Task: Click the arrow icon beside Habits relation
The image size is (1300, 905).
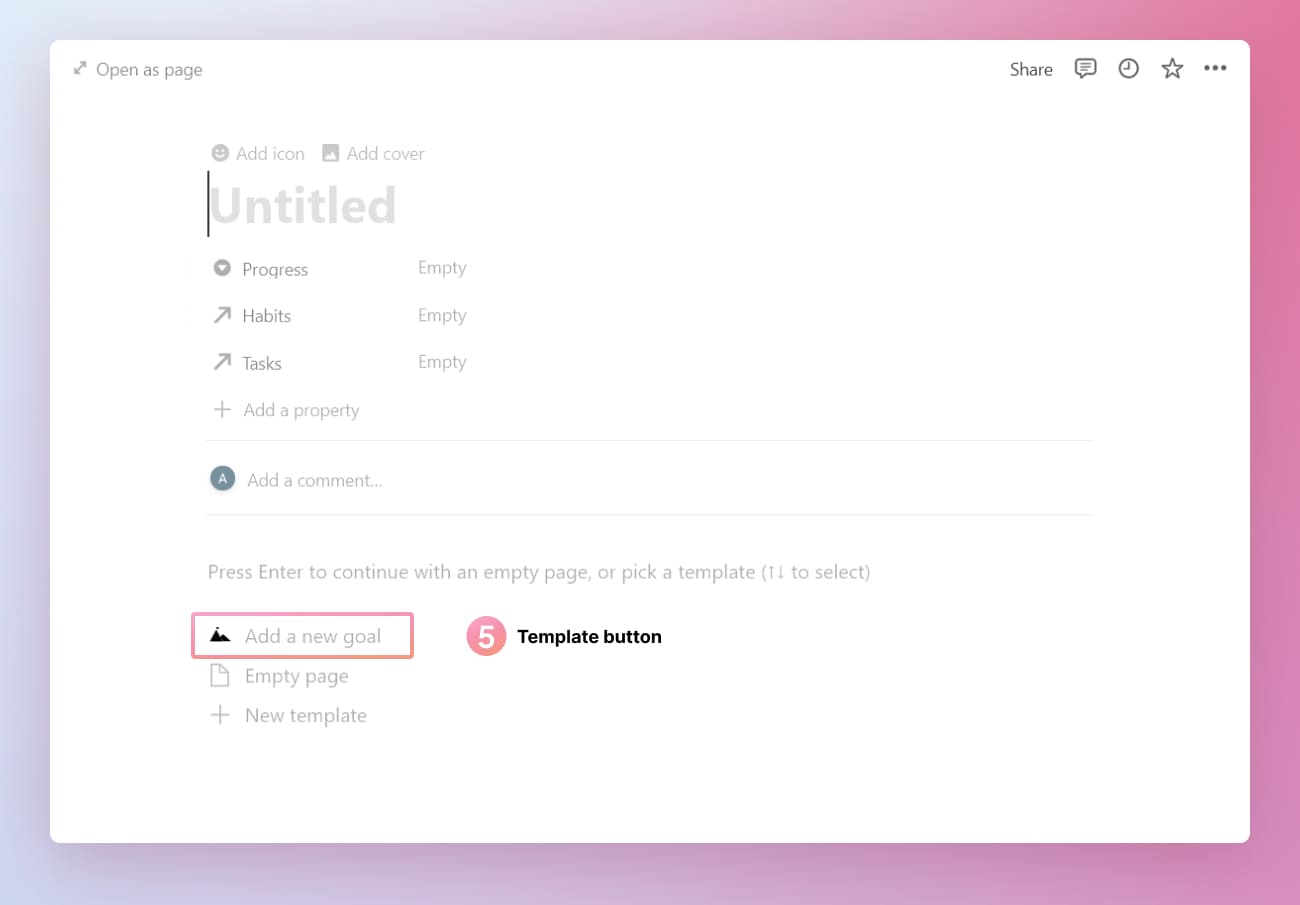Action: [x=220, y=314]
